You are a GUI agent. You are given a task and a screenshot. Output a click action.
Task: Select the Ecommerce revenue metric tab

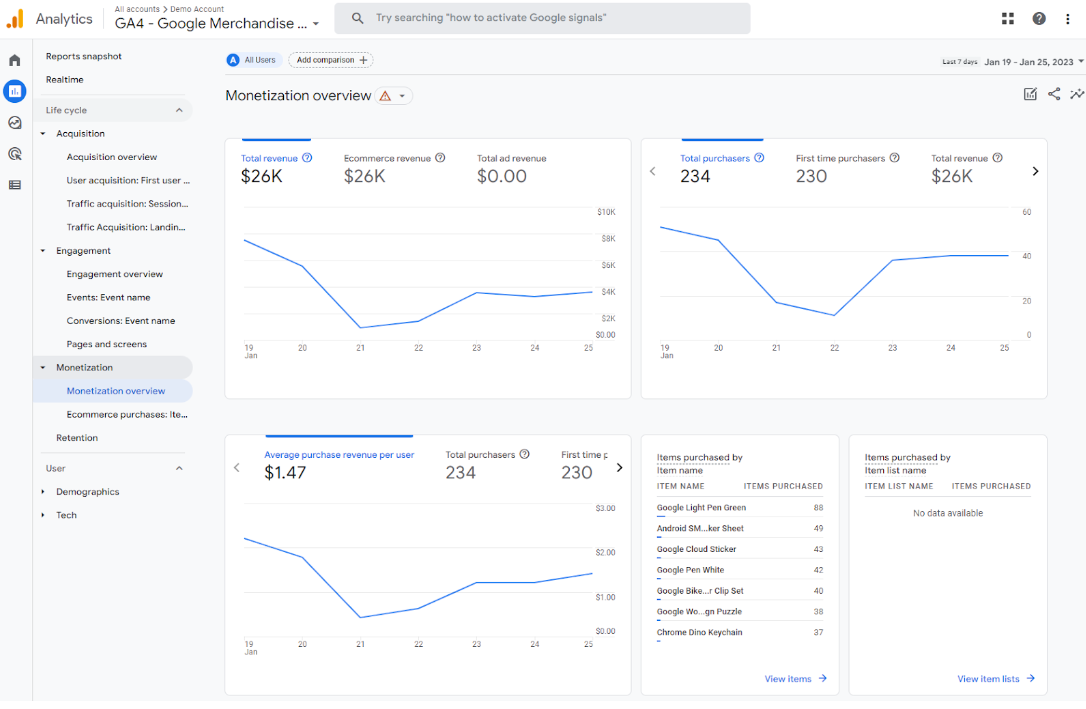pyautogui.click(x=394, y=168)
